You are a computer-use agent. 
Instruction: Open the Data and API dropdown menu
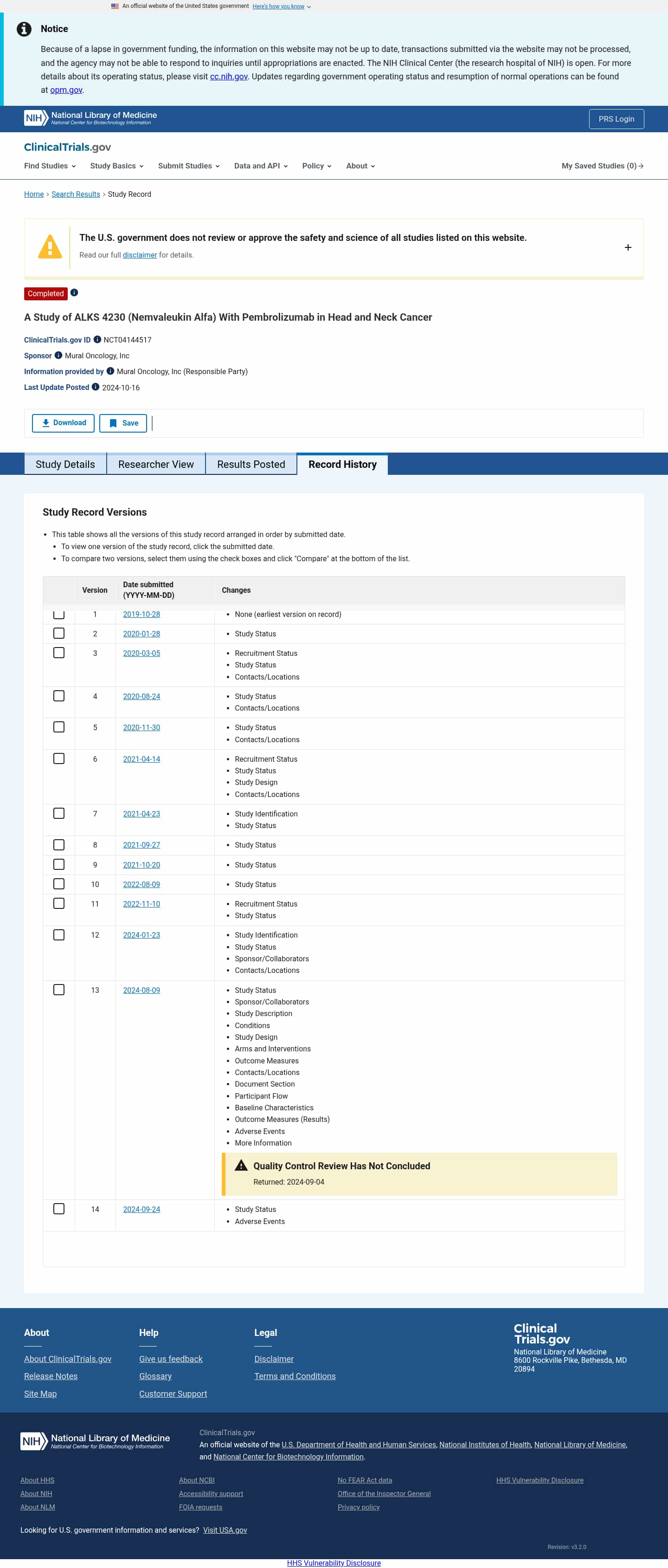[x=261, y=166]
